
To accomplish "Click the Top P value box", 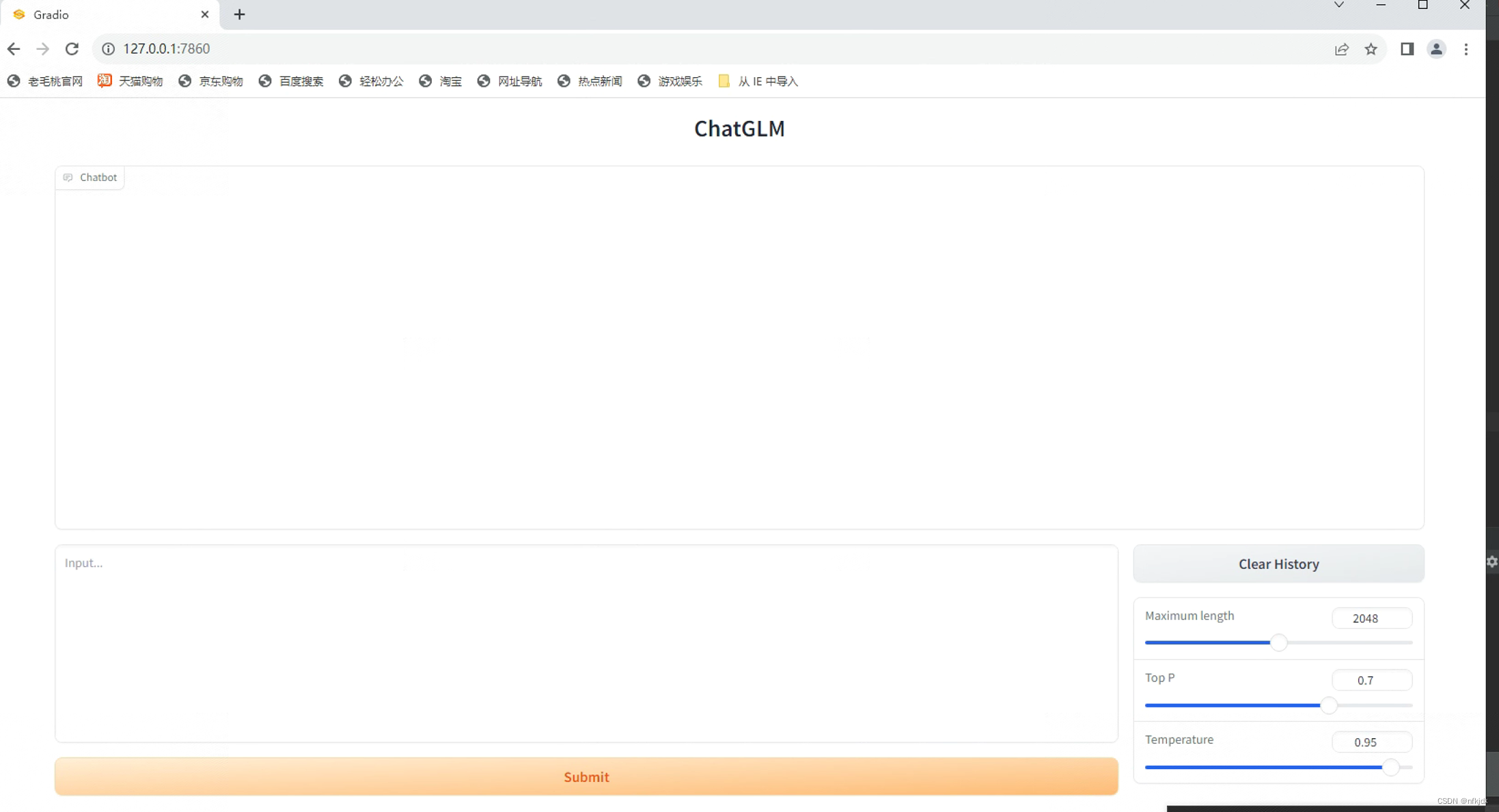I will 1371,680.
